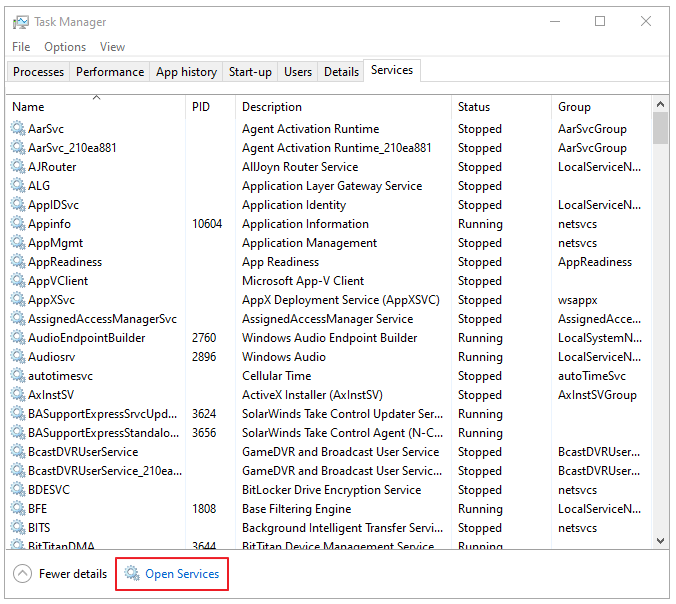The image size is (676, 604).
Task: Click the 'wsappx' group cell
Action: point(577,300)
